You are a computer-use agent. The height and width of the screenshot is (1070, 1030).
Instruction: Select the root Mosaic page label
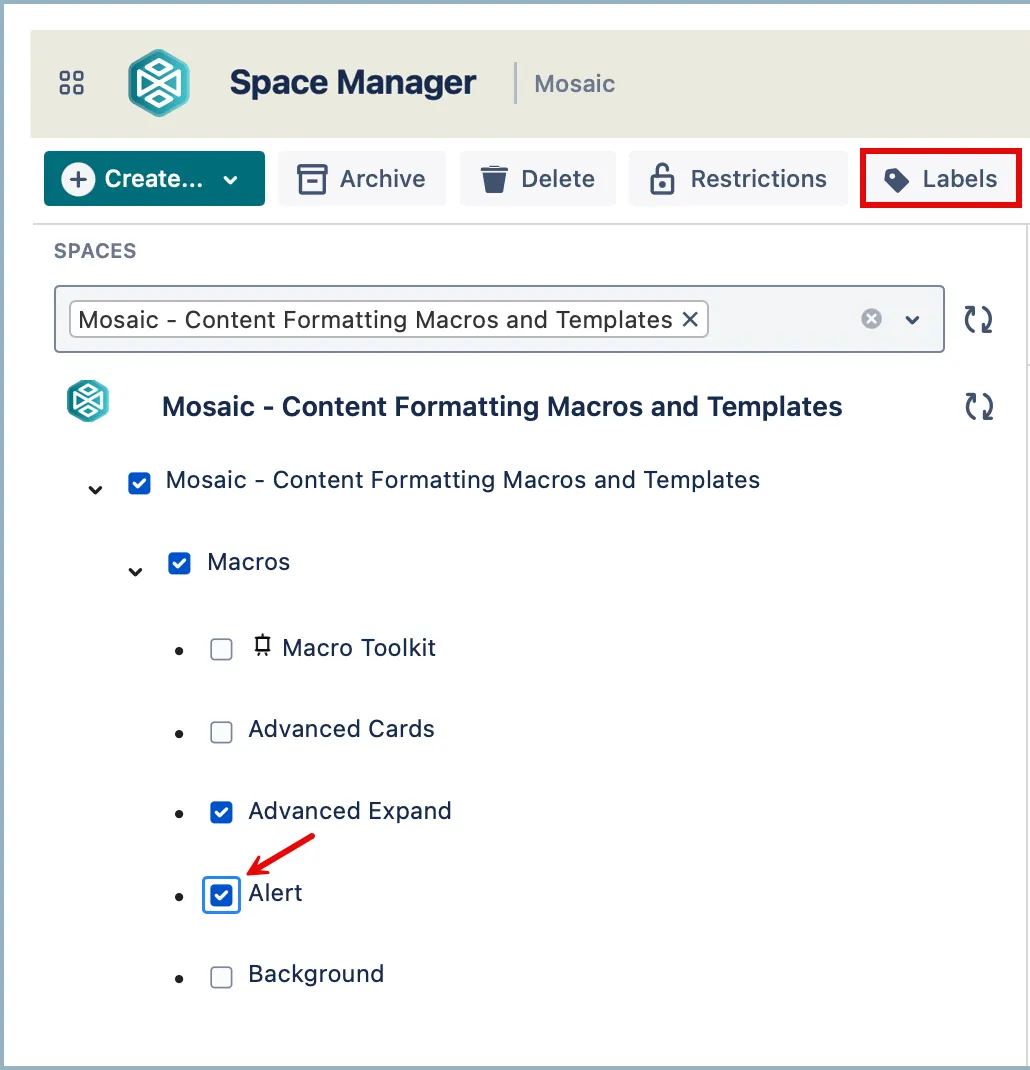(x=463, y=480)
